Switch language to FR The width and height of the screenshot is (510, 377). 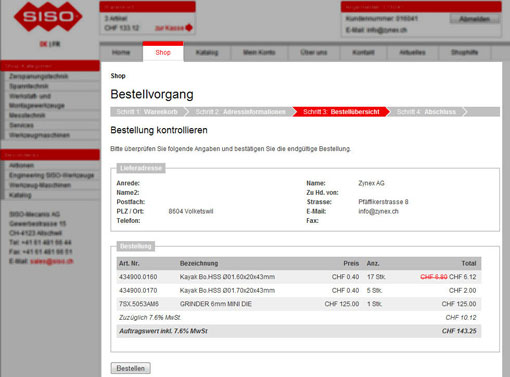[x=56, y=44]
